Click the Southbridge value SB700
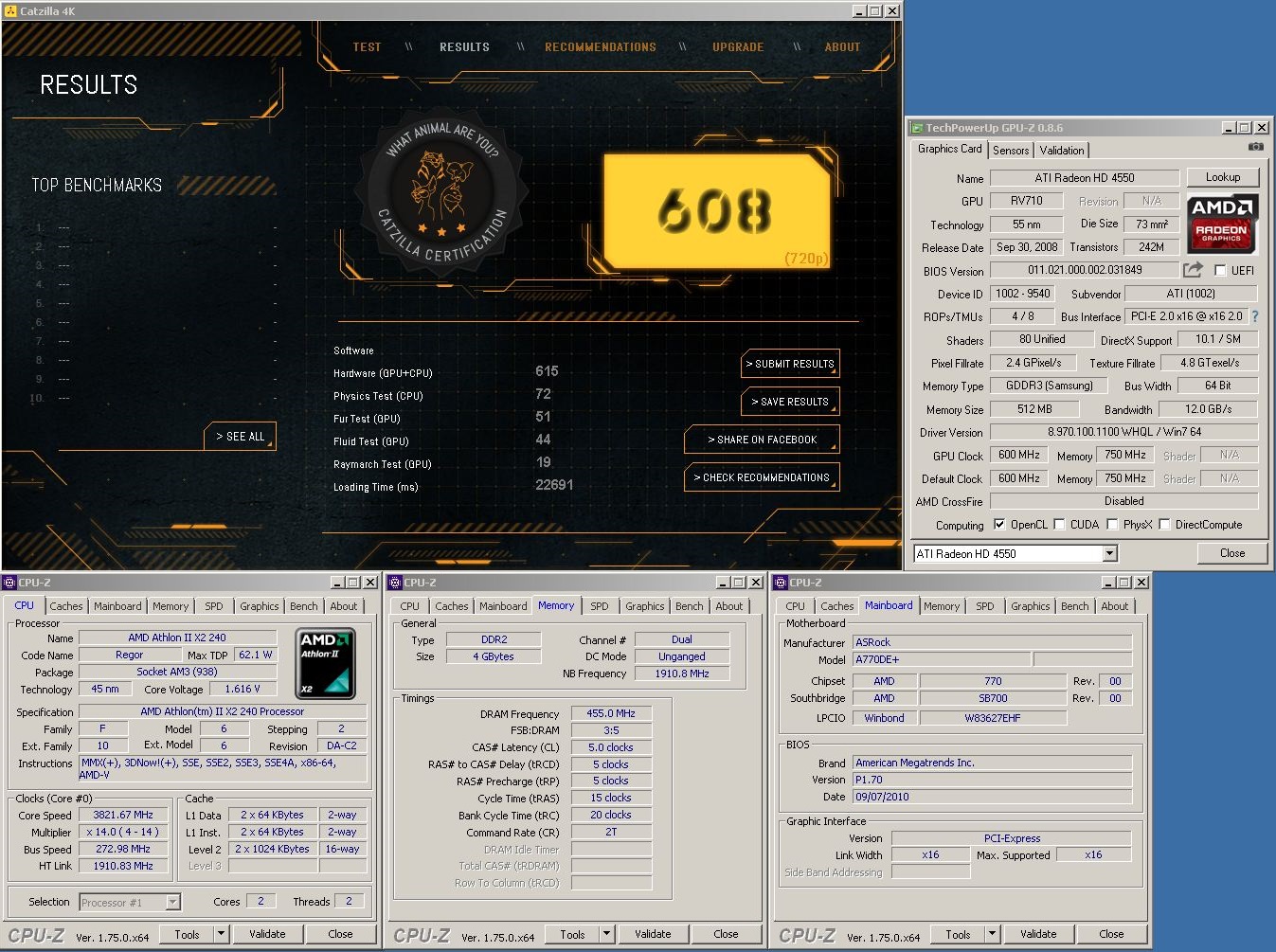This screenshot has width=1276, height=952. [x=993, y=698]
